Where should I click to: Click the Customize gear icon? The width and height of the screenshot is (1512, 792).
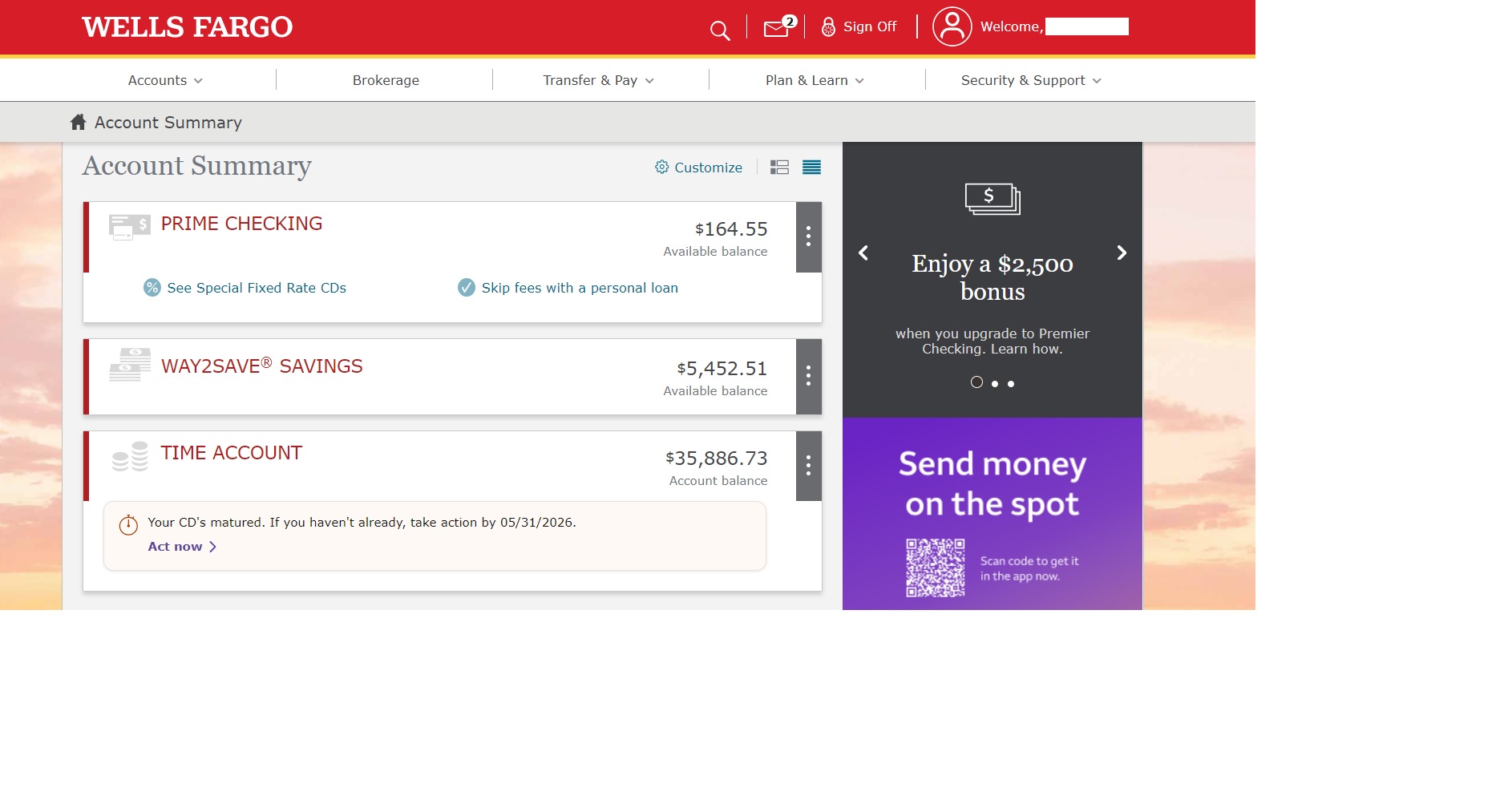tap(661, 167)
